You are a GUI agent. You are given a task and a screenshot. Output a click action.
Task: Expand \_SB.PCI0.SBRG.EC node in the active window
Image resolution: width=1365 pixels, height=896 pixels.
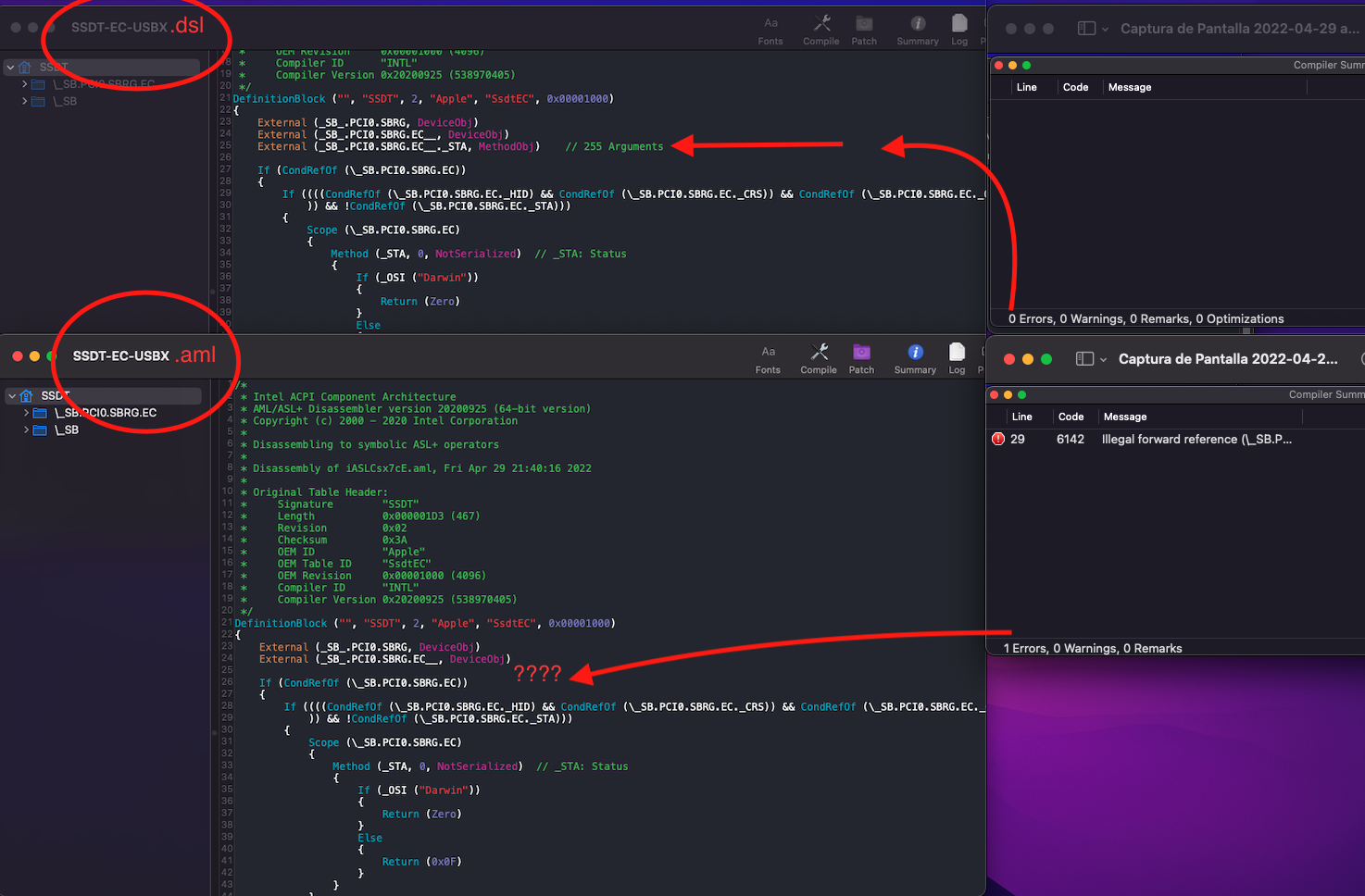point(25,413)
